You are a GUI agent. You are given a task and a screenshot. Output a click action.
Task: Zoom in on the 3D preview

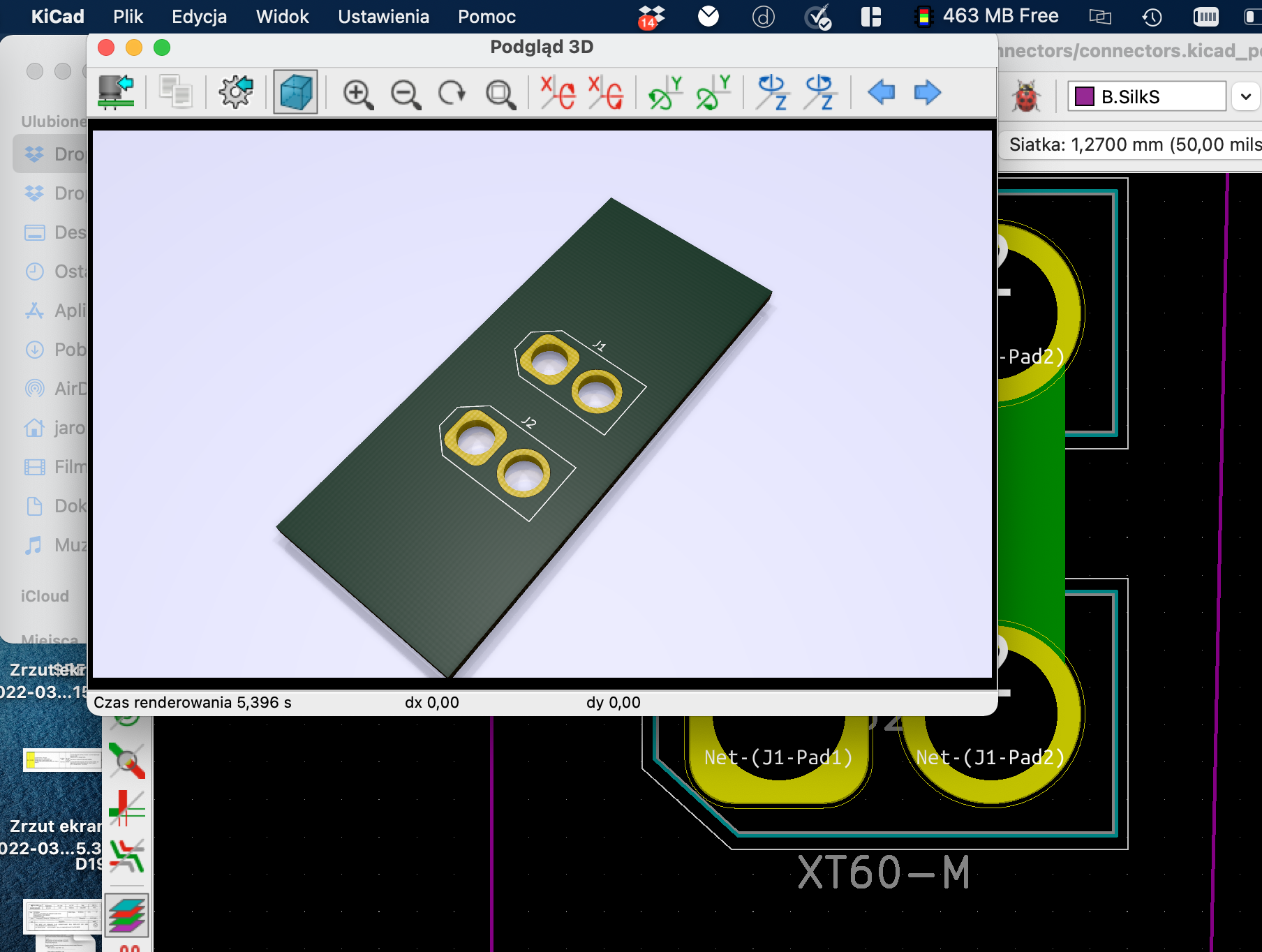pos(357,93)
